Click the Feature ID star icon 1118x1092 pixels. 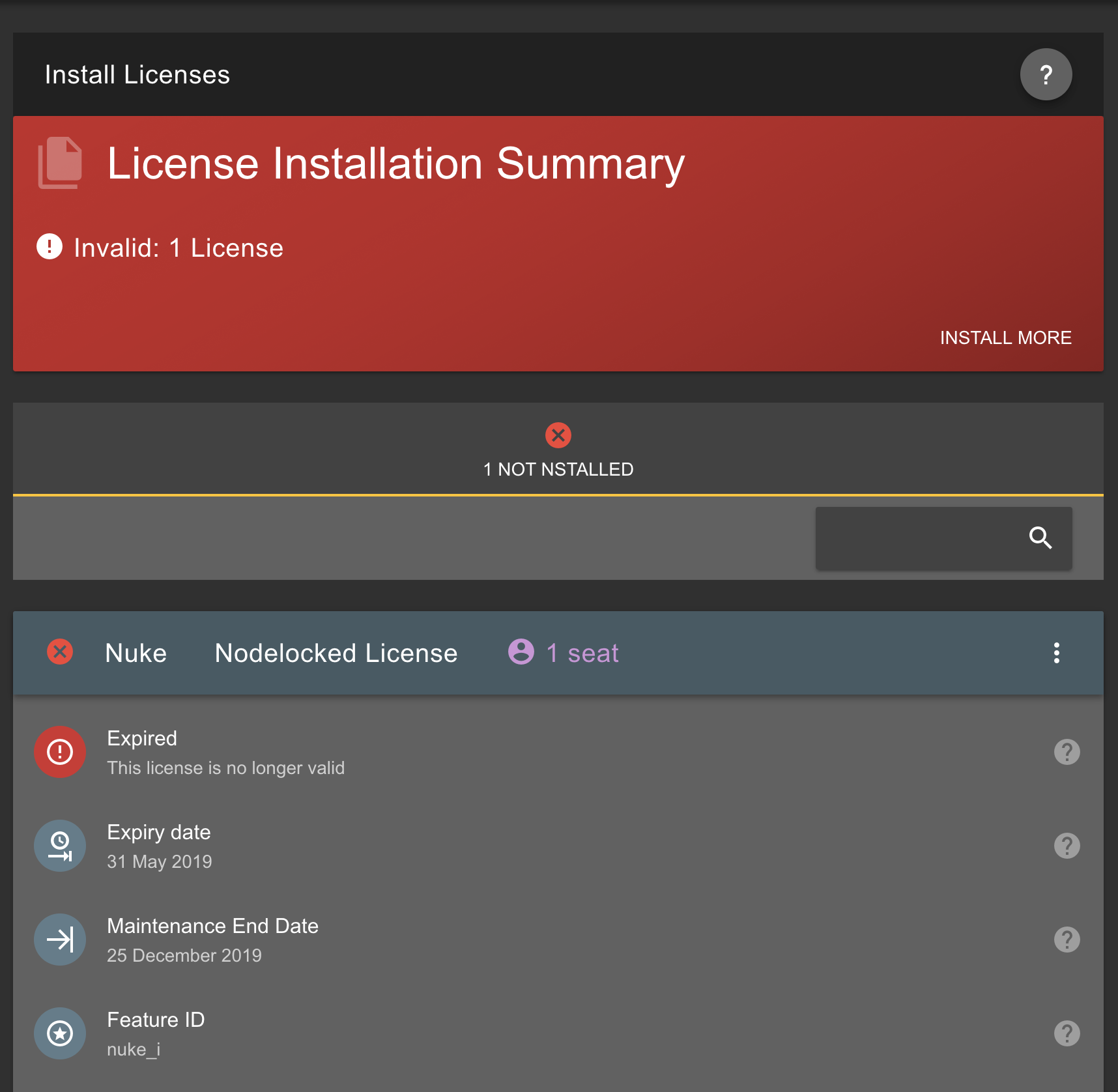[x=60, y=1033]
